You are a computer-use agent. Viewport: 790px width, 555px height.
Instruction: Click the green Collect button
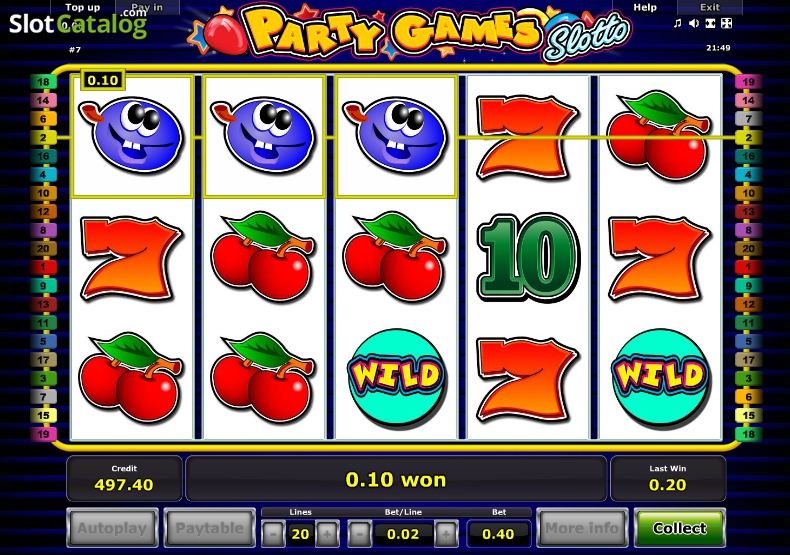point(679,528)
